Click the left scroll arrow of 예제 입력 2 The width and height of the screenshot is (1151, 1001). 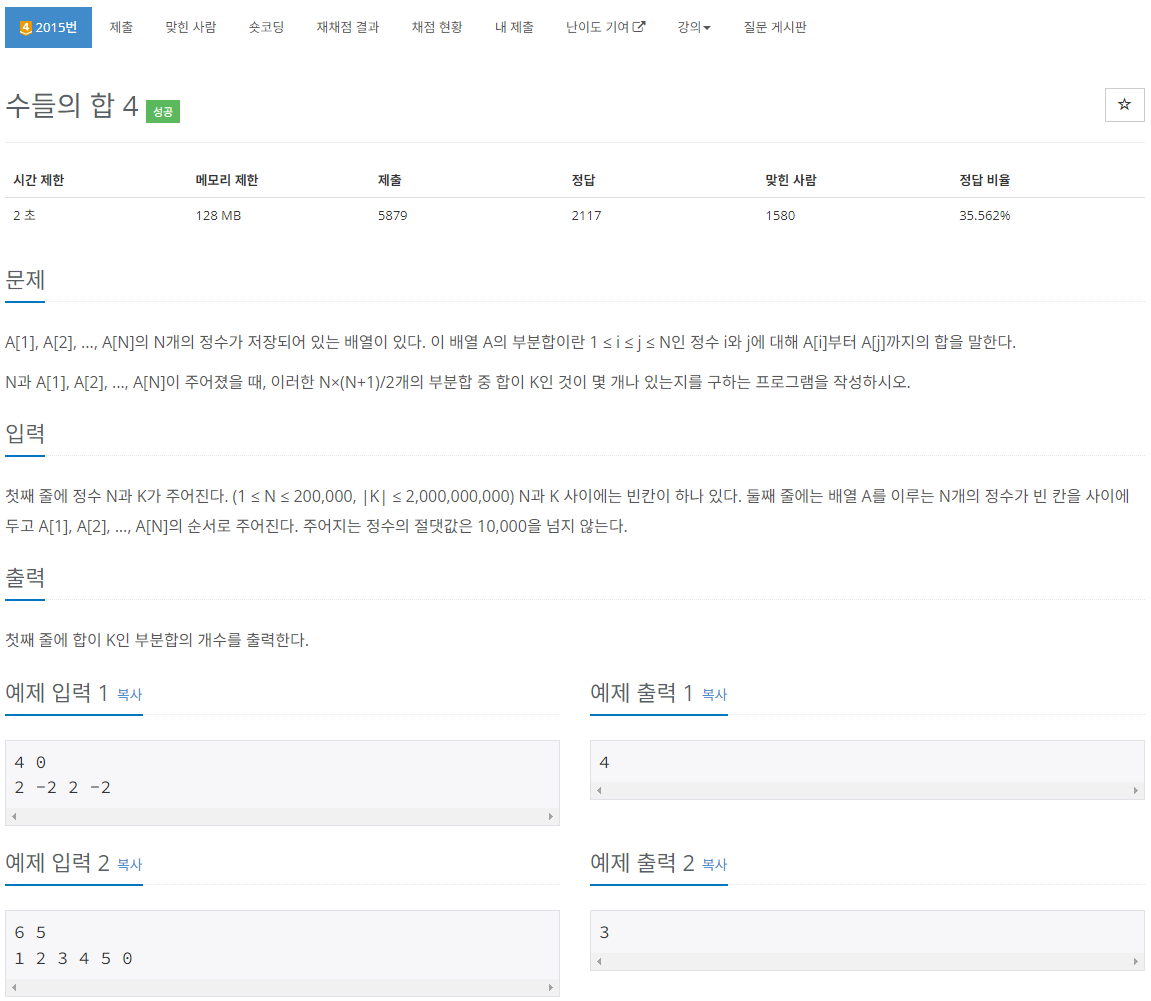14,987
